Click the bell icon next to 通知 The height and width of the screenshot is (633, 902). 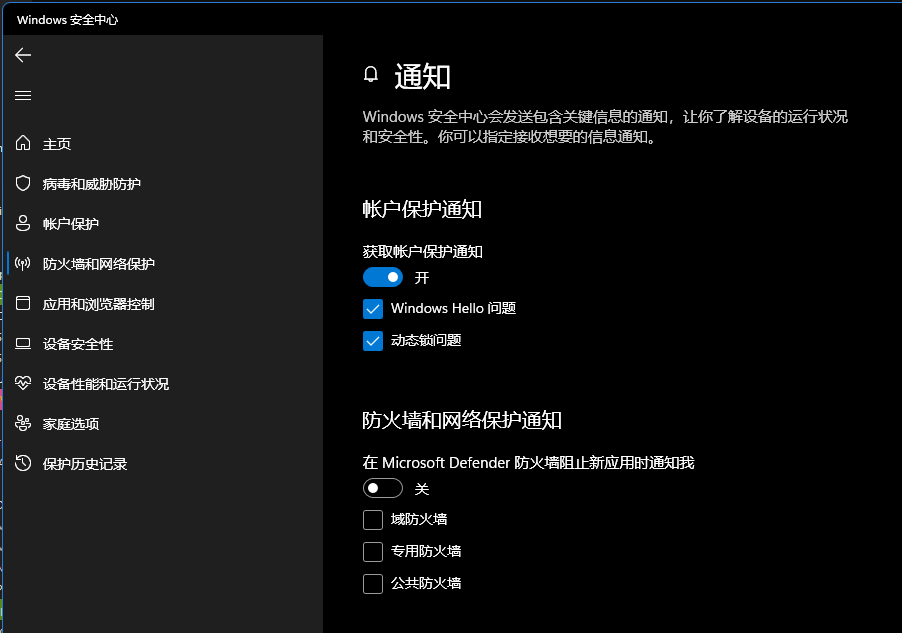point(371,74)
